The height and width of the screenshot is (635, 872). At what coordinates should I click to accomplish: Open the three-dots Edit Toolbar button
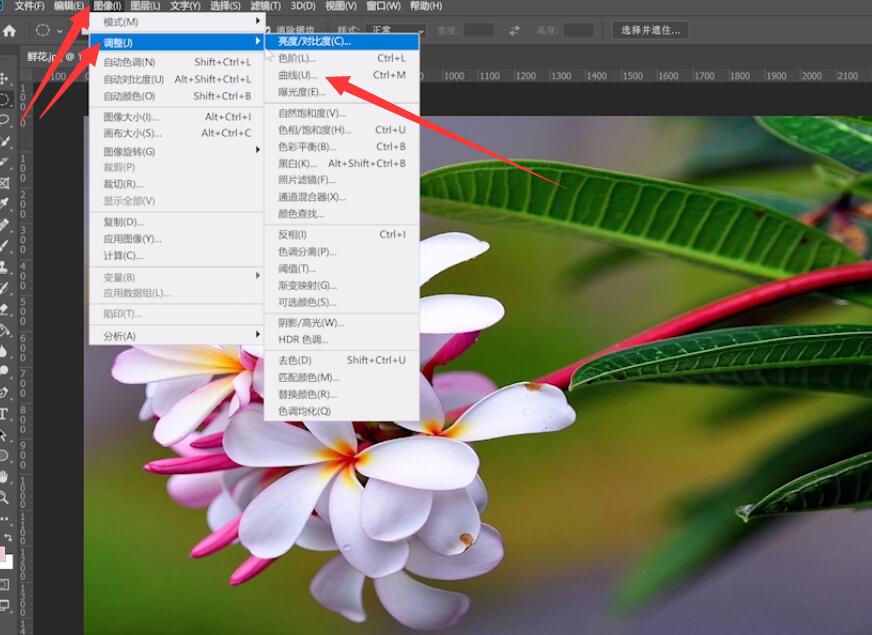coord(4,518)
